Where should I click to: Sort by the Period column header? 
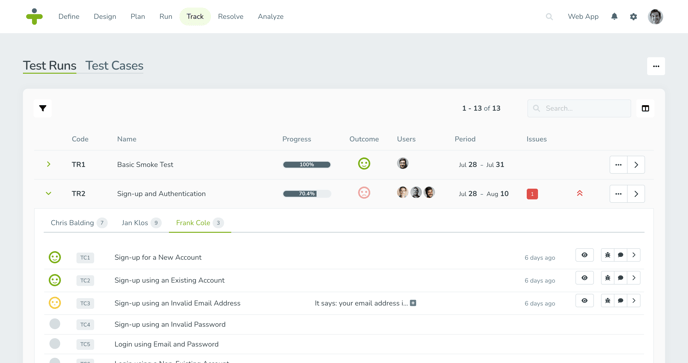tap(465, 139)
